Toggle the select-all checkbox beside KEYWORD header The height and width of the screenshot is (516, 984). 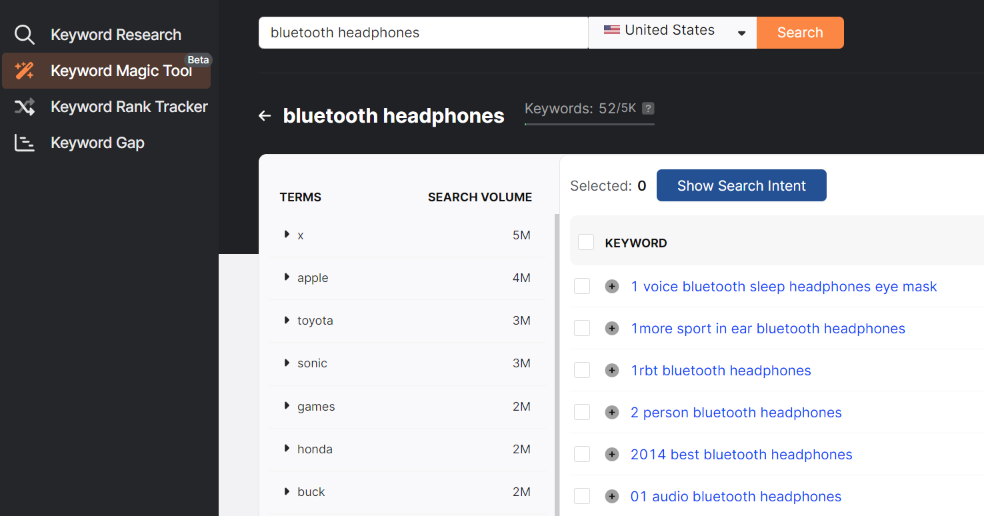coord(586,242)
